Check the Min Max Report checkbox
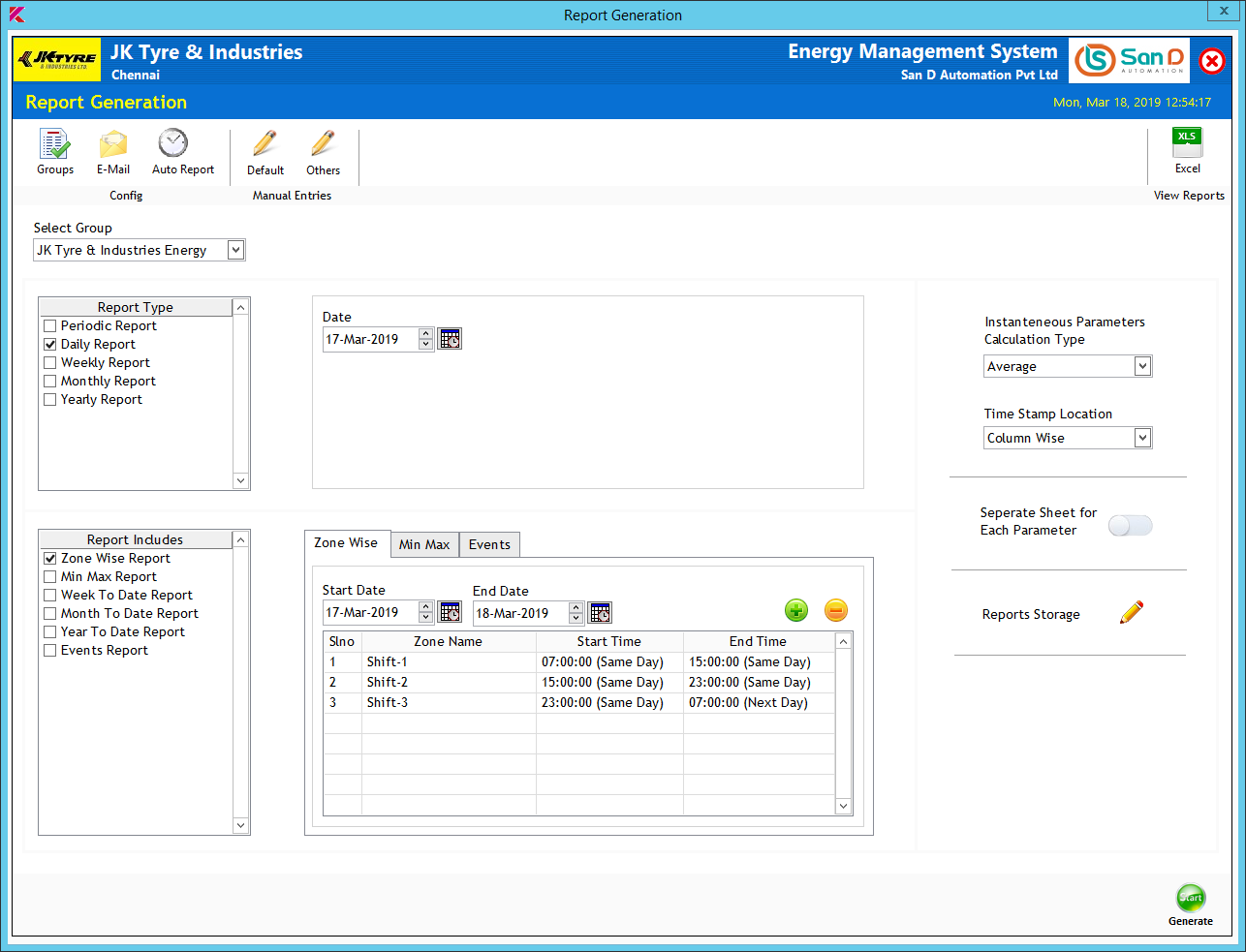The image size is (1246, 952). 50,577
